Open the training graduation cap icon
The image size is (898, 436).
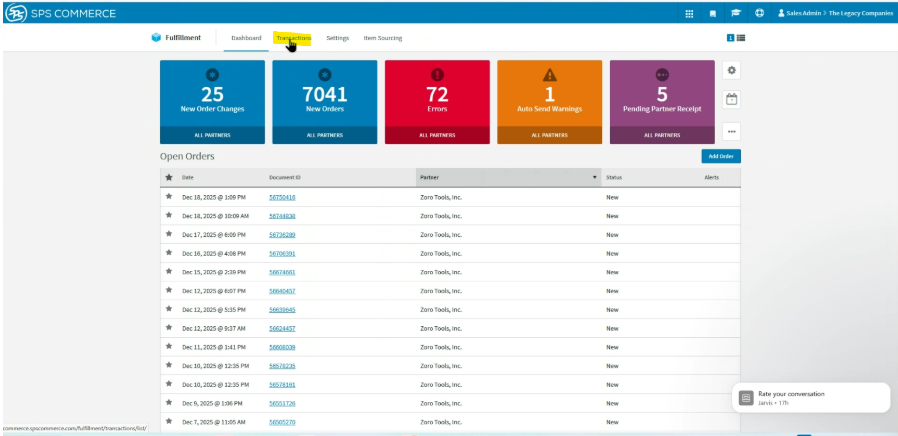tap(736, 13)
